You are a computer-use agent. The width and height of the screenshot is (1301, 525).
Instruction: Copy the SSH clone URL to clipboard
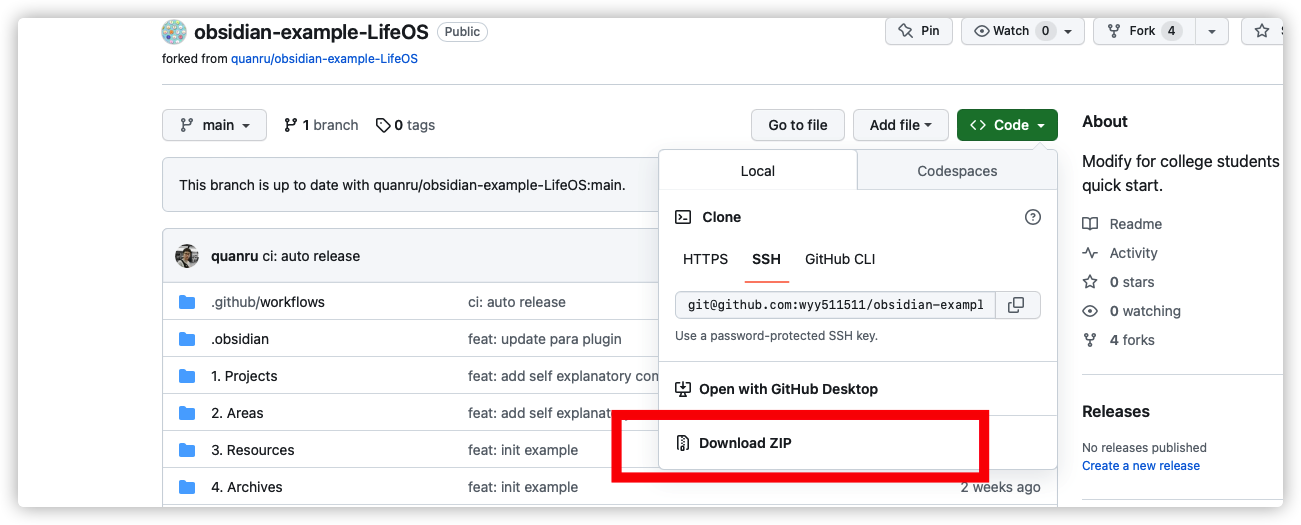[1016, 305]
